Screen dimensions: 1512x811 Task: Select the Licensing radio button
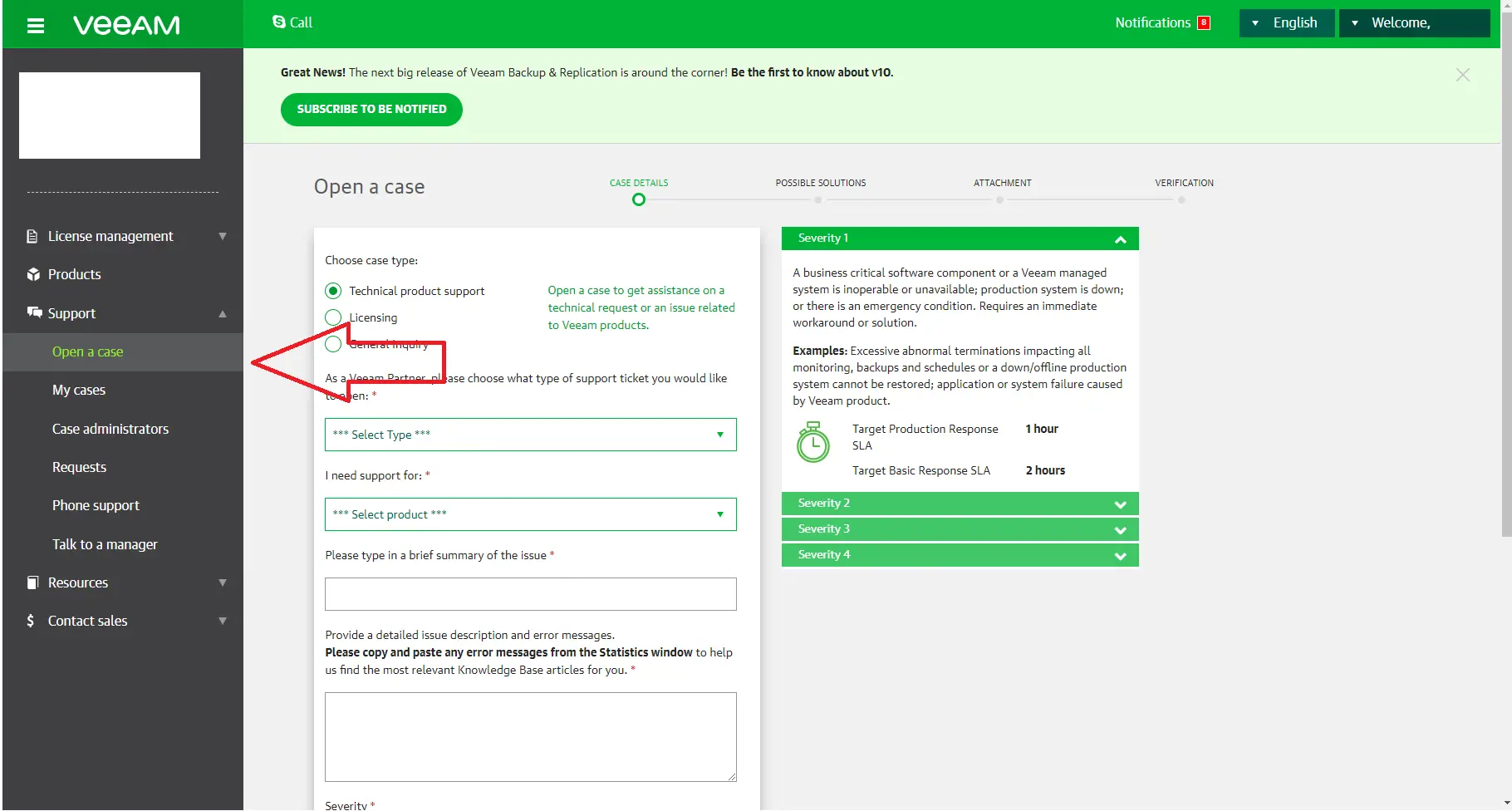point(333,317)
